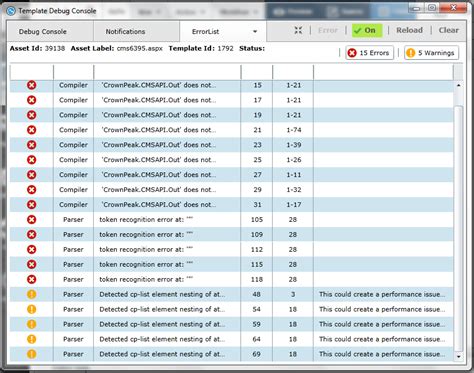Screen dimensions: 474x373
Task: Click the error icon on line 109 row
Action: pyautogui.click(x=32, y=235)
